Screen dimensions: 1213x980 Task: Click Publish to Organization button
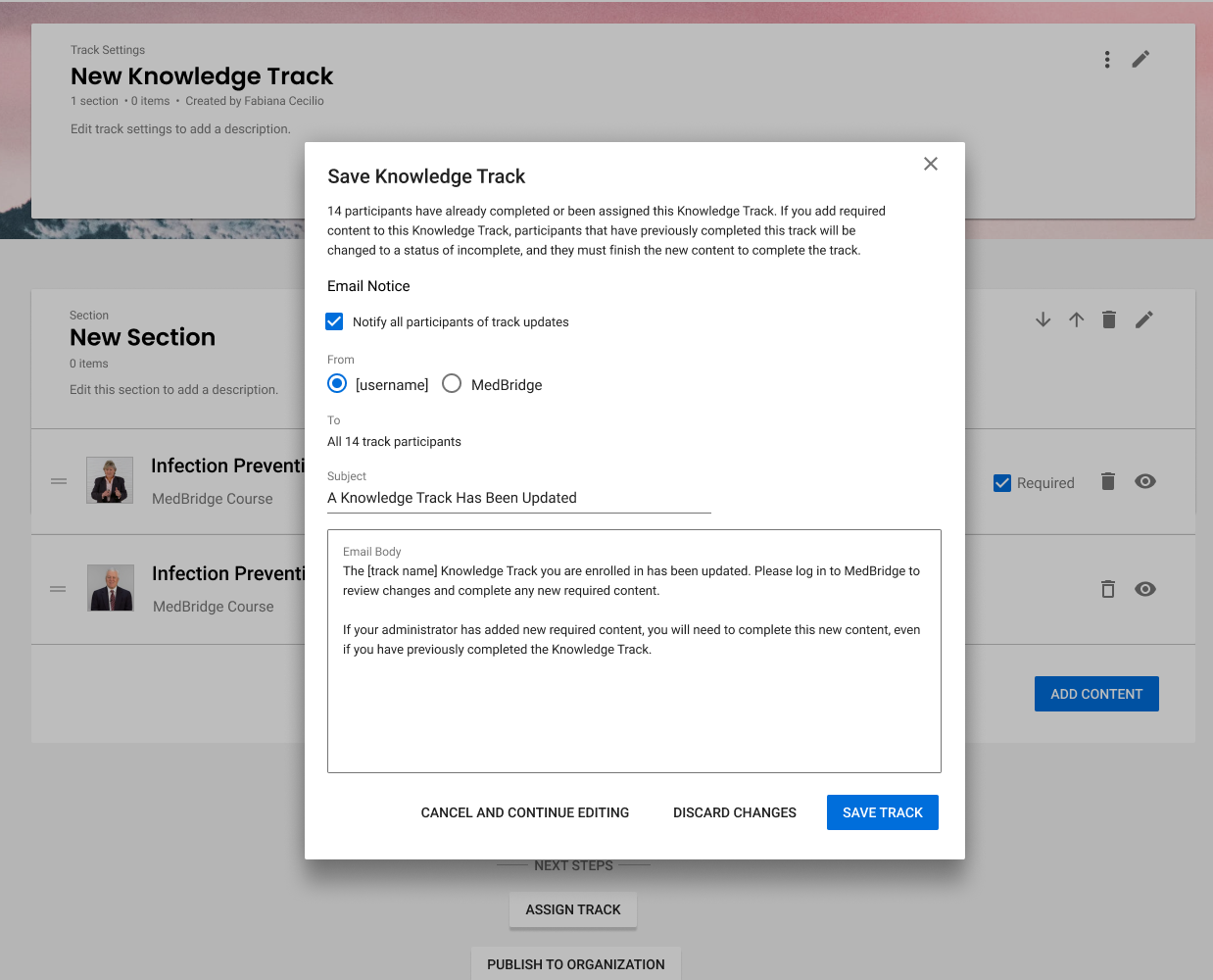[576, 963]
